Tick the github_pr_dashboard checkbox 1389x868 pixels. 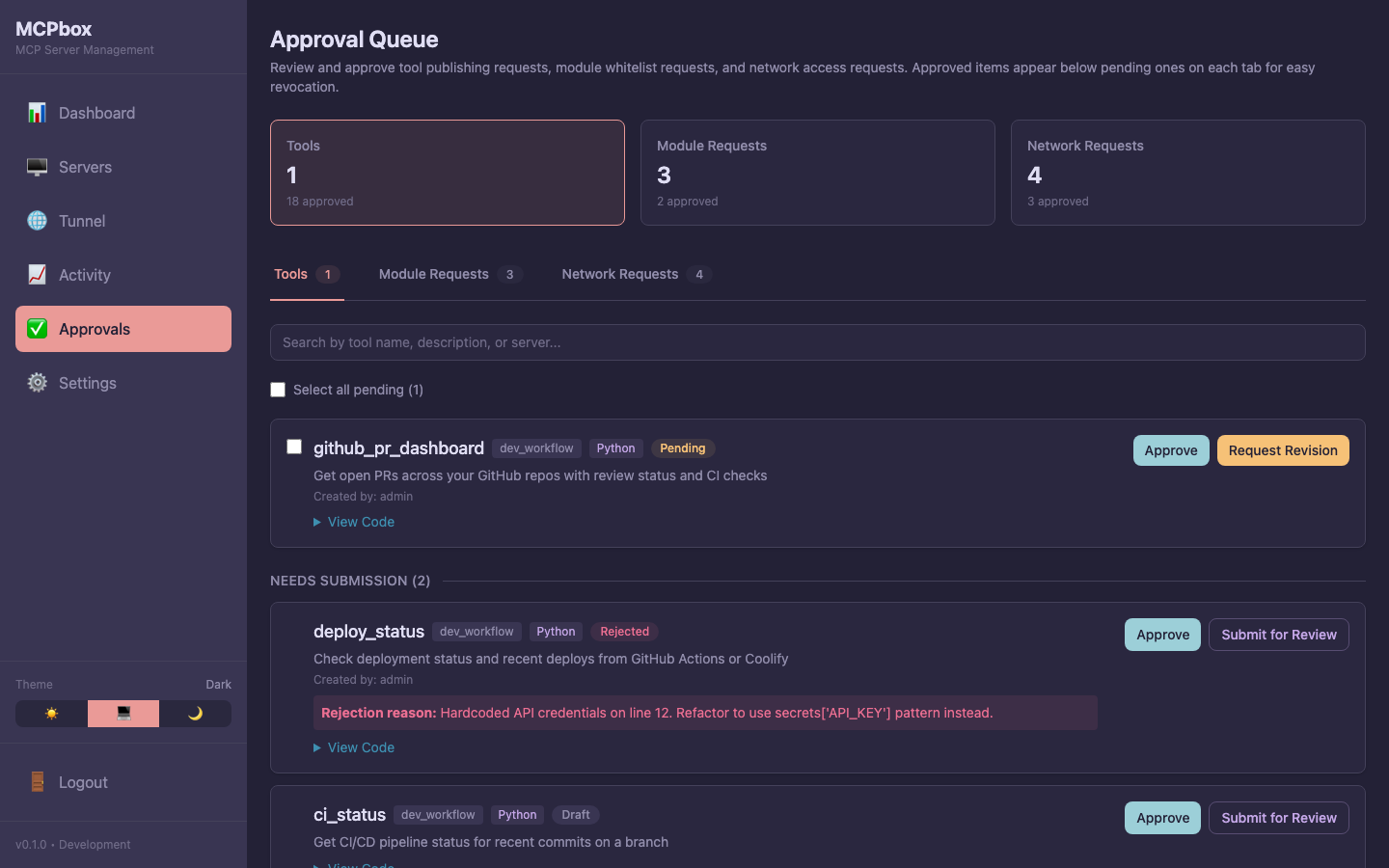click(x=294, y=447)
